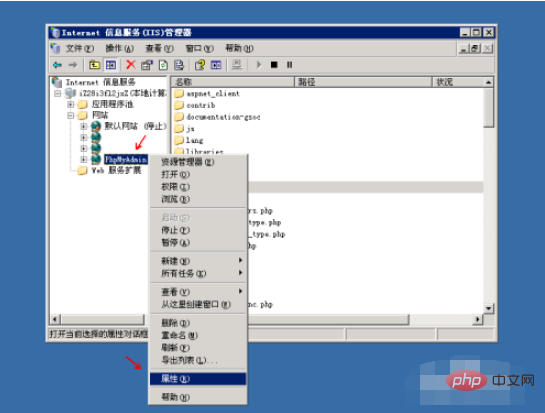Click the globe icon beside PhpMyAdmin
This screenshot has width=545, height=413.
[x=96, y=159]
